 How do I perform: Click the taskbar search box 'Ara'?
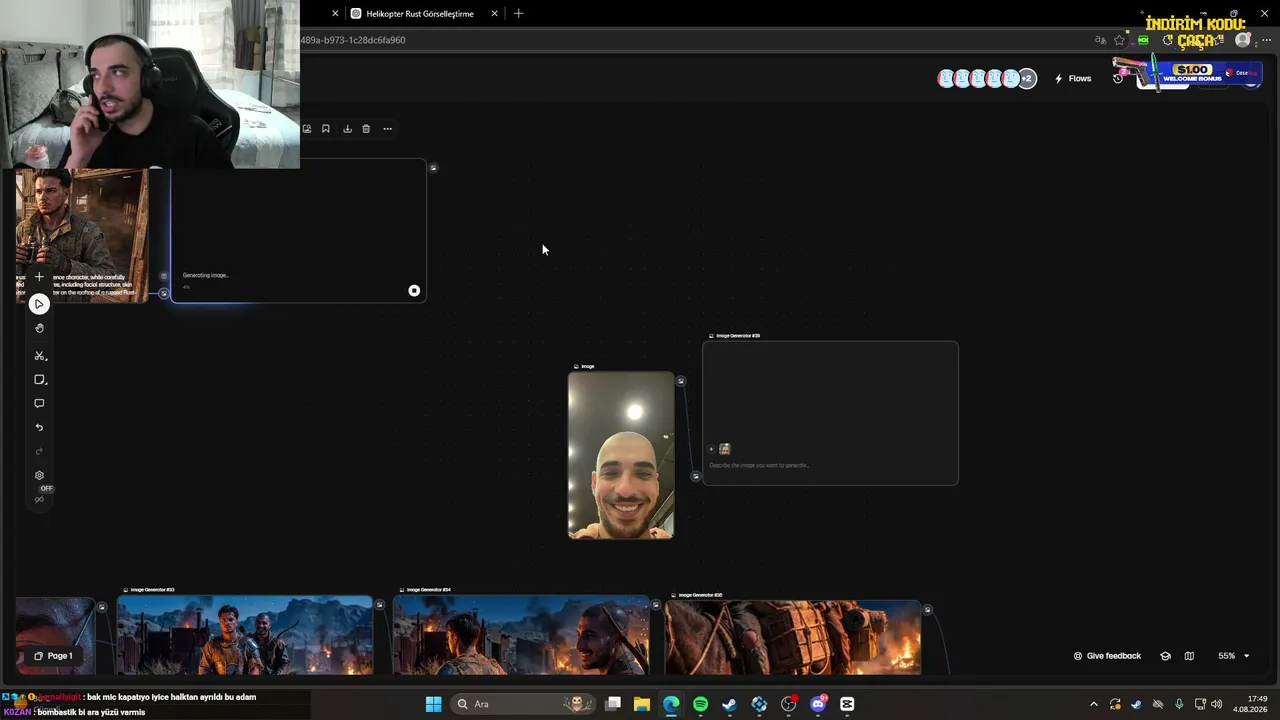pos(522,704)
